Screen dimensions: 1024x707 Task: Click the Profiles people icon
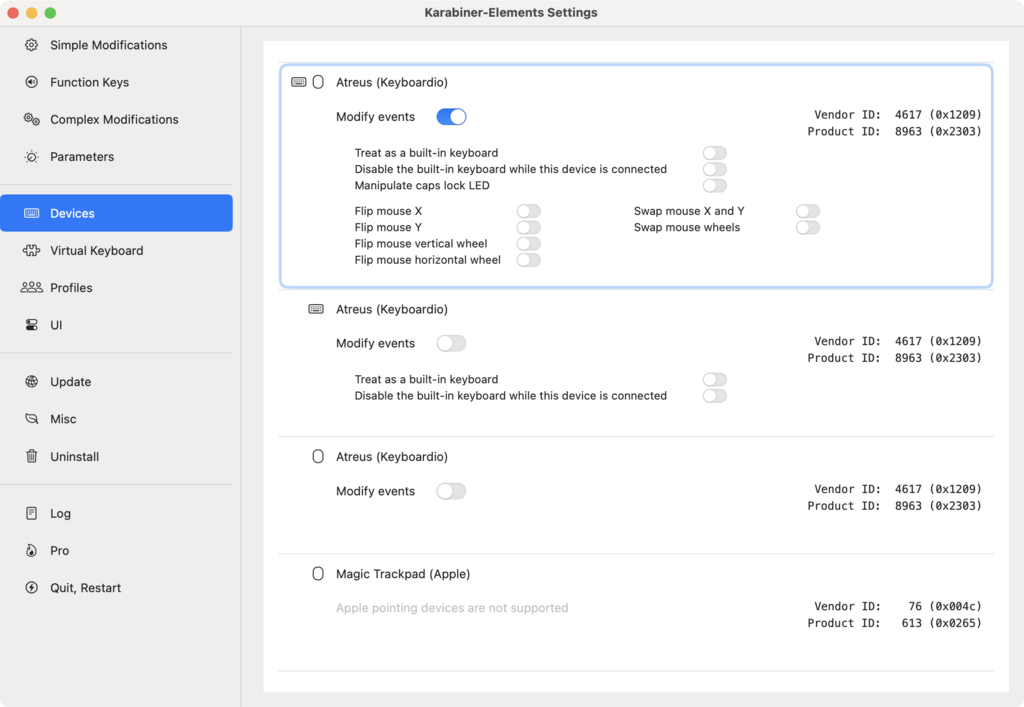coord(31,288)
